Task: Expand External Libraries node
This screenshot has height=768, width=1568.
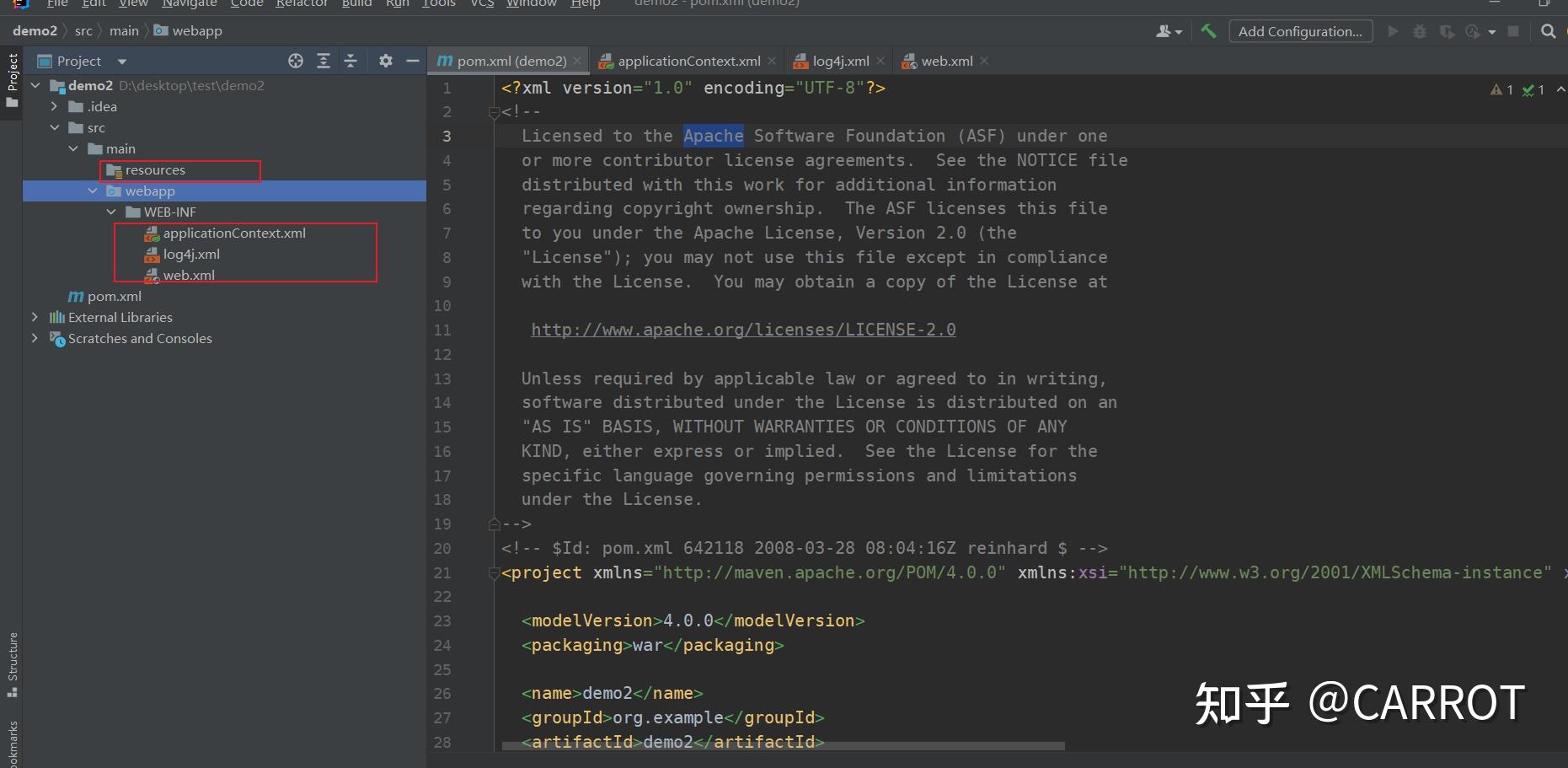Action: click(x=35, y=317)
